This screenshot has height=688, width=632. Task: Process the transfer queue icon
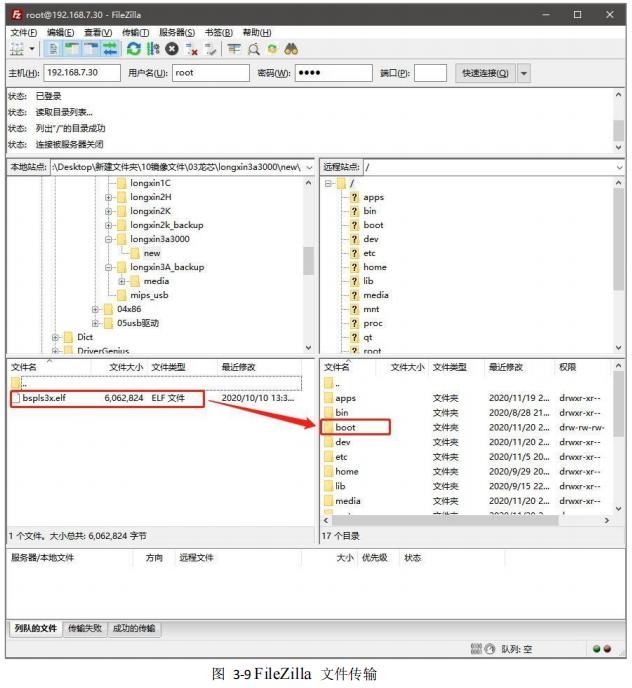pyautogui.click(x=153, y=49)
